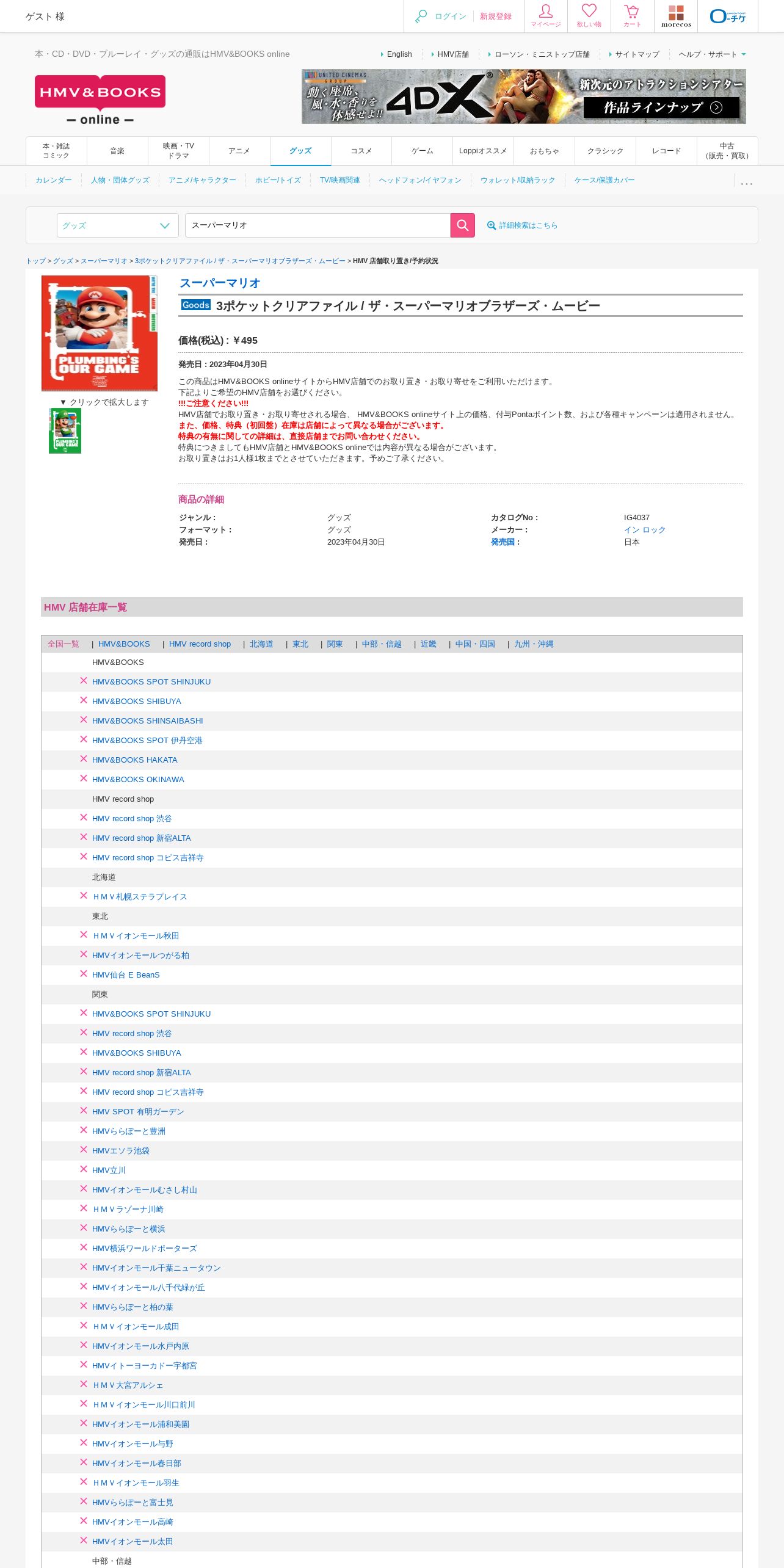This screenshot has width=784, height=1568.
Task: Click the ログイン link
Action: (450, 16)
